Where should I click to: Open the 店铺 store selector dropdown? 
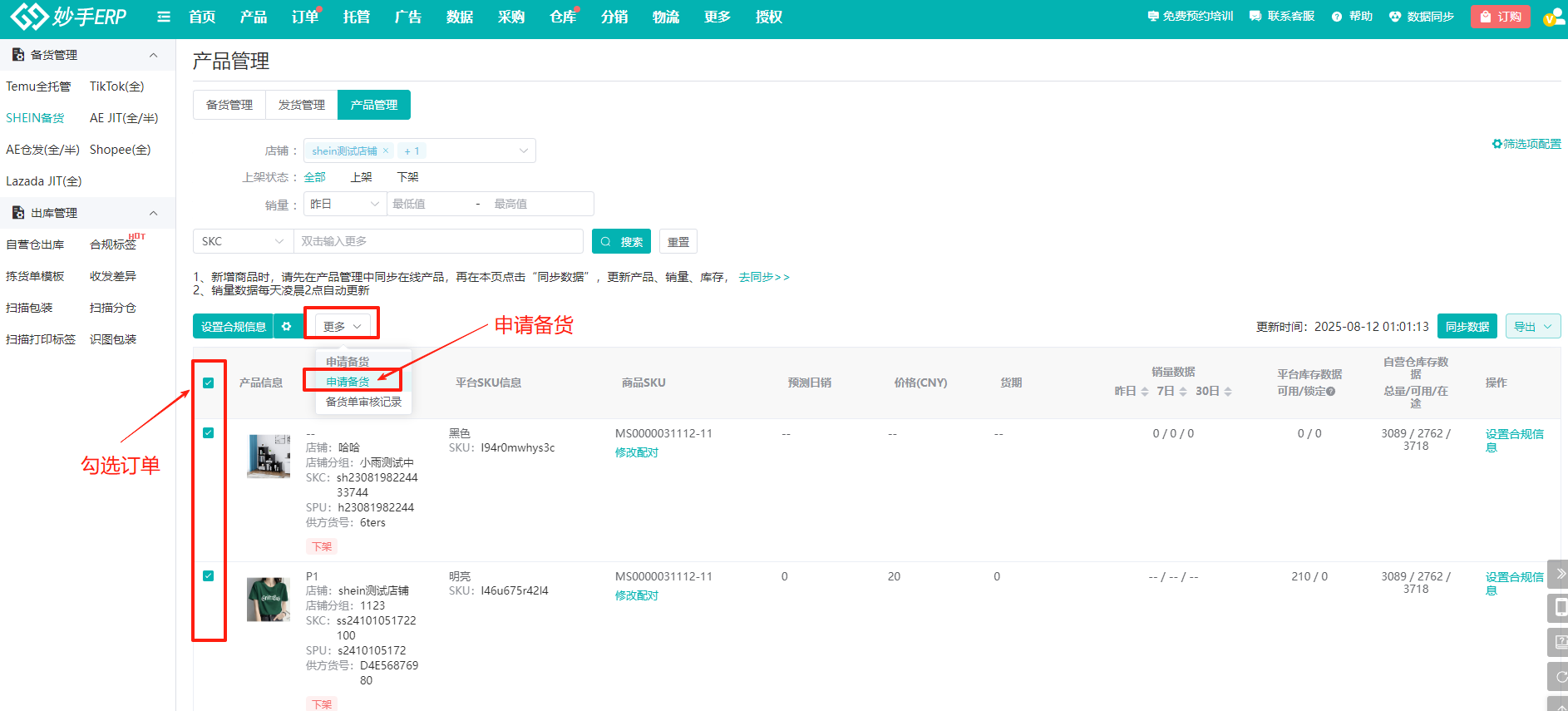[x=420, y=151]
